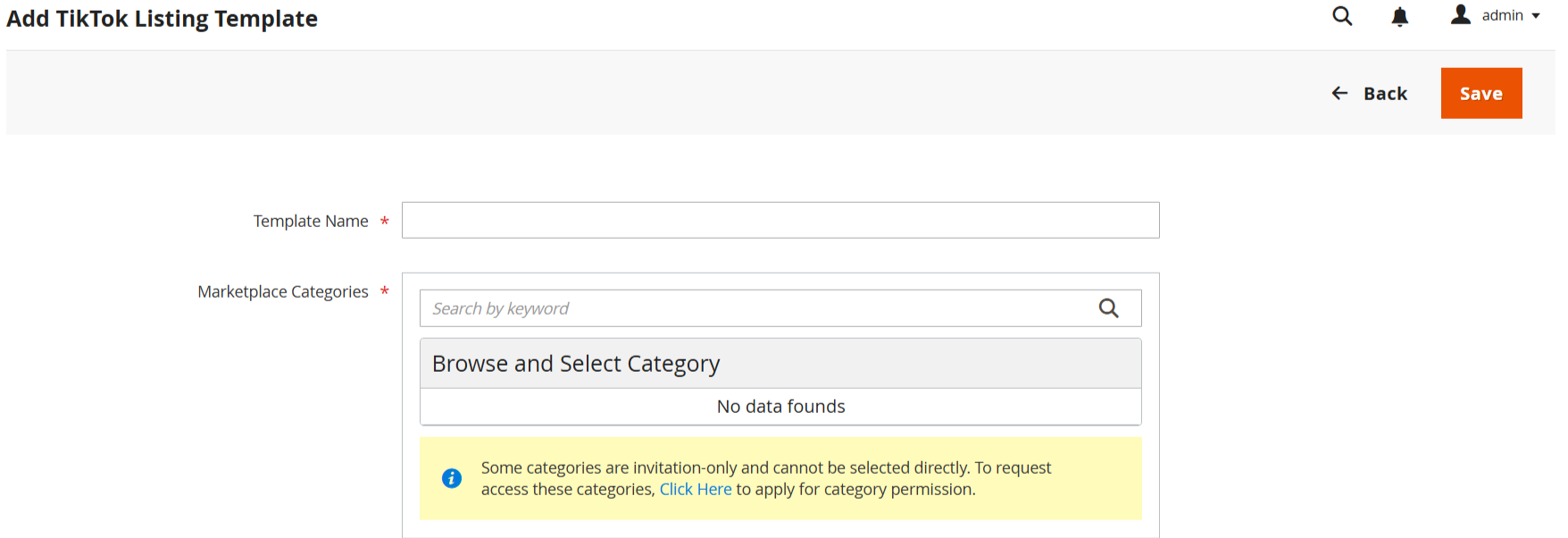Open the Click Here permission link

(x=695, y=490)
